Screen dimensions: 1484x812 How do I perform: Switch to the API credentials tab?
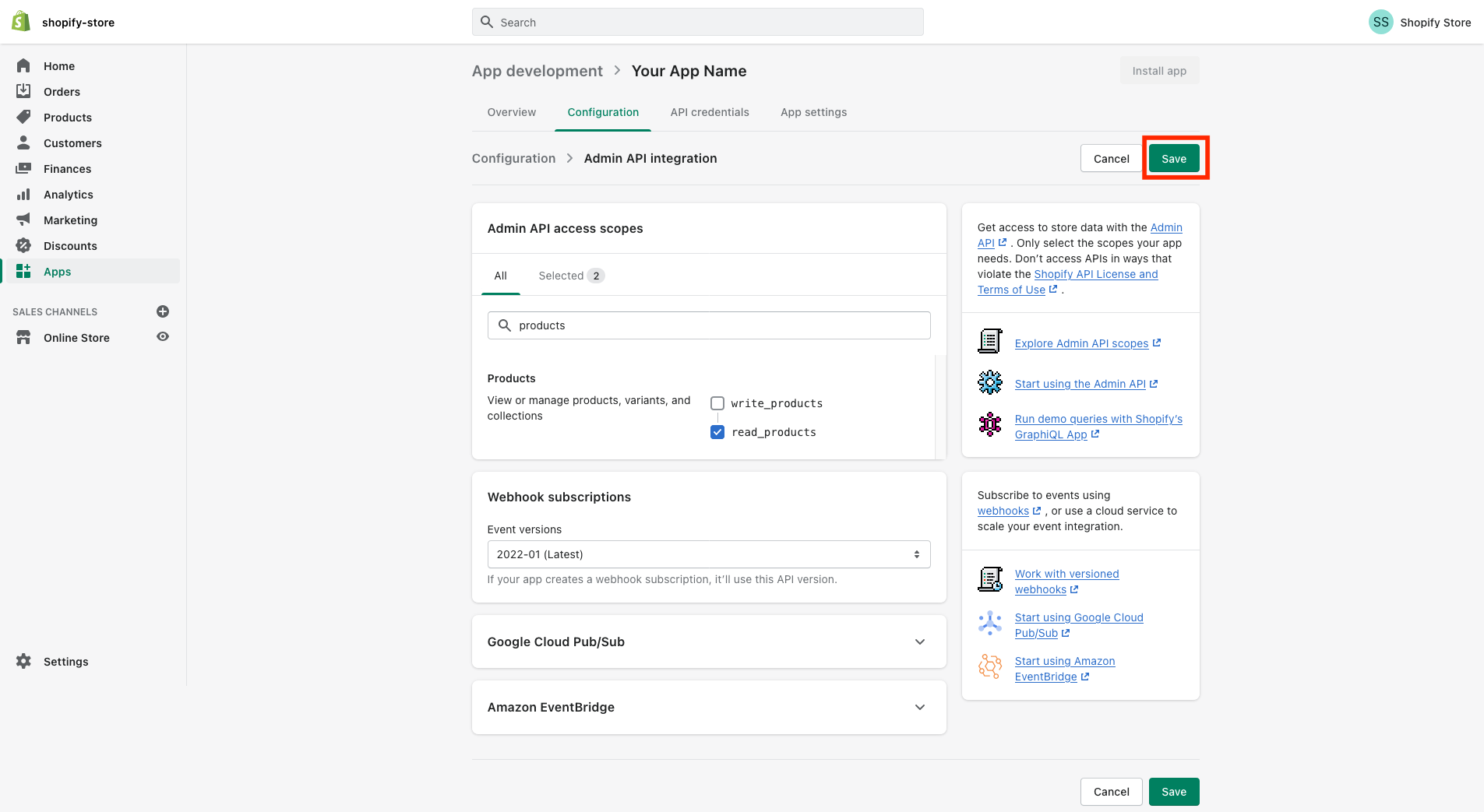[710, 112]
